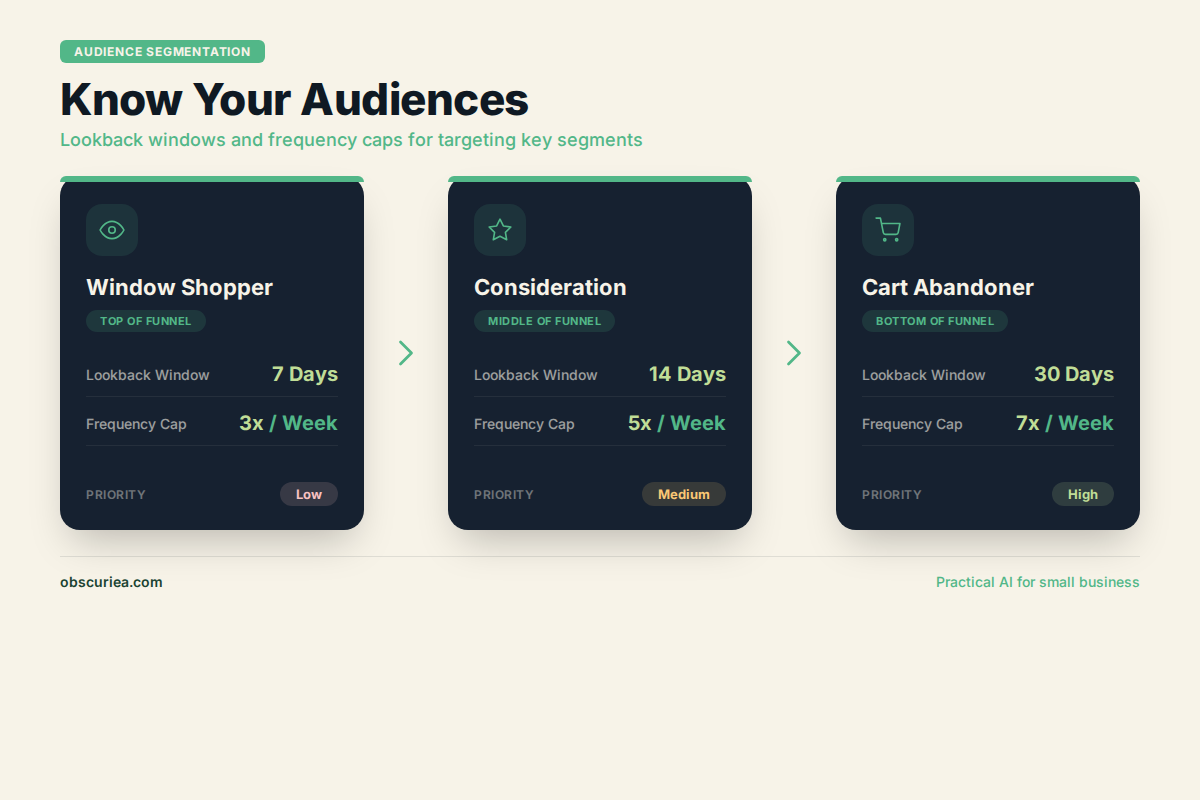Screen dimensions: 1200x800
Task: Click the cart icon on Cart Abandoner card
Action: coord(888,230)
